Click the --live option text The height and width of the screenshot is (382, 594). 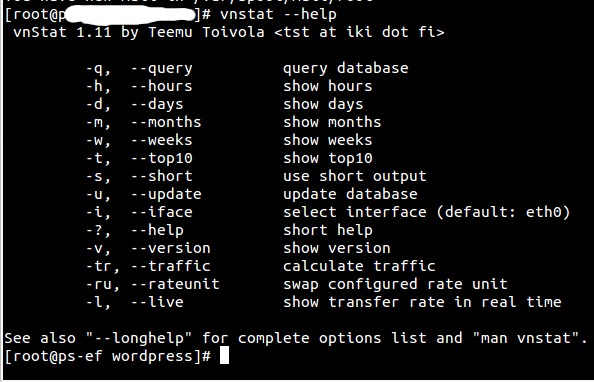tap(157, 302)
